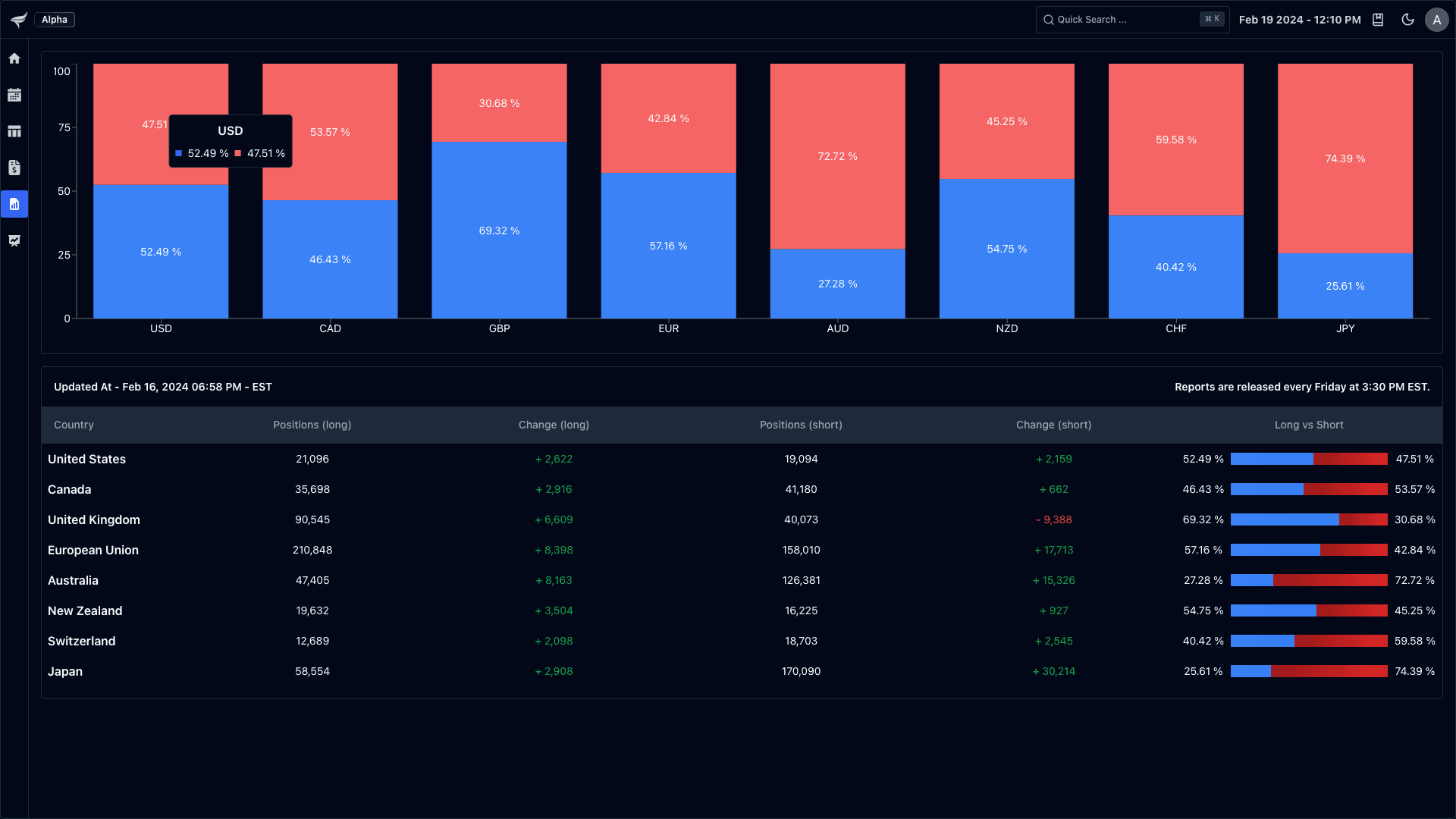
Task: Open the table layout icon in sidebar
Action: (14, 131)
